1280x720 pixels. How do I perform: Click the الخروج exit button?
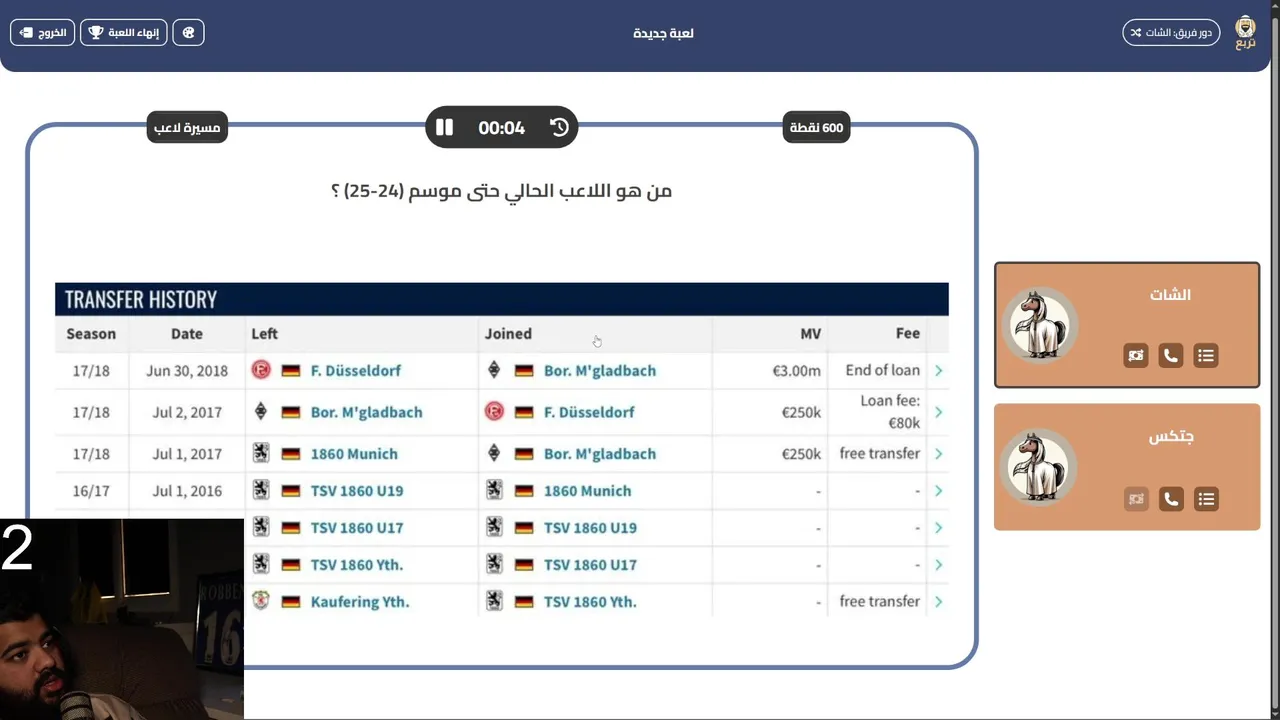[42, 33]
